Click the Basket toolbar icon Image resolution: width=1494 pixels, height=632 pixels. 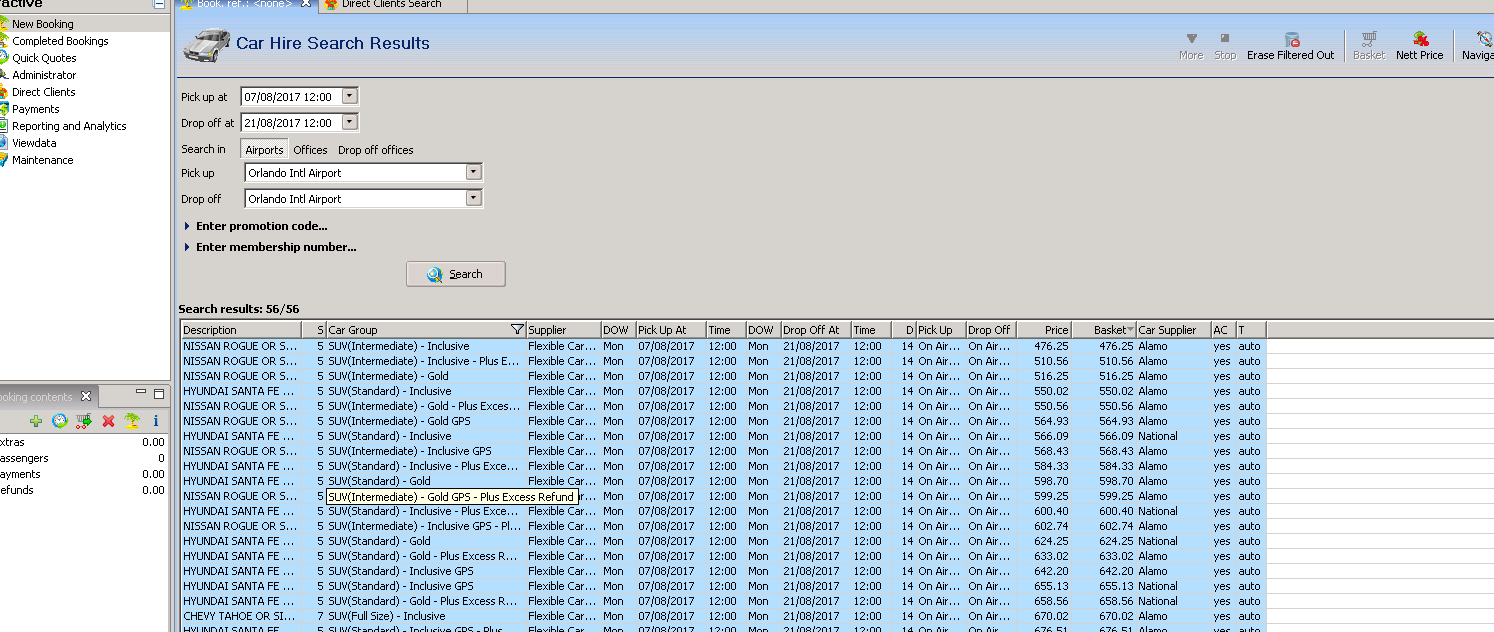[1369, 40]
